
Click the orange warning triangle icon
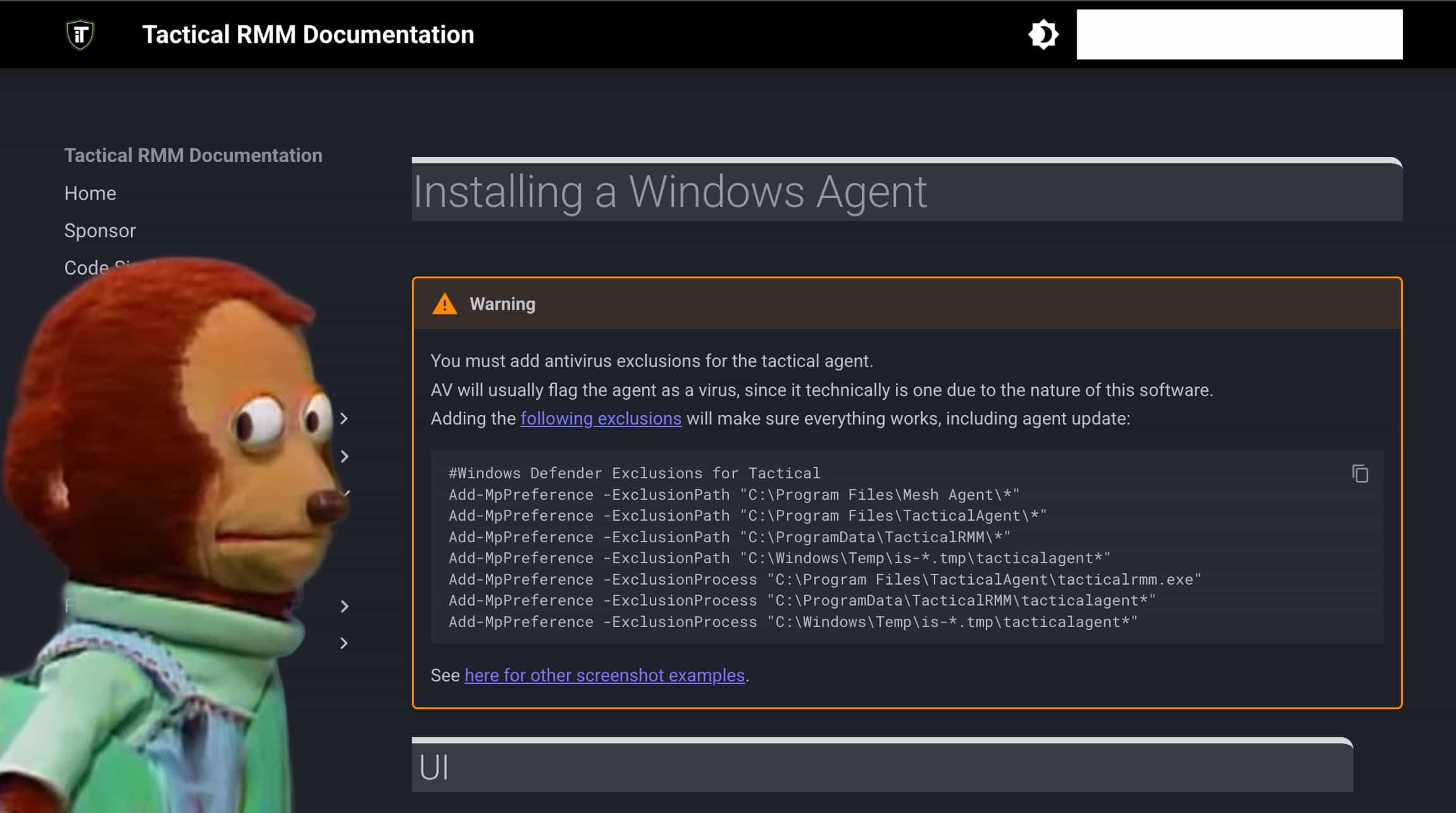(444, 304)
